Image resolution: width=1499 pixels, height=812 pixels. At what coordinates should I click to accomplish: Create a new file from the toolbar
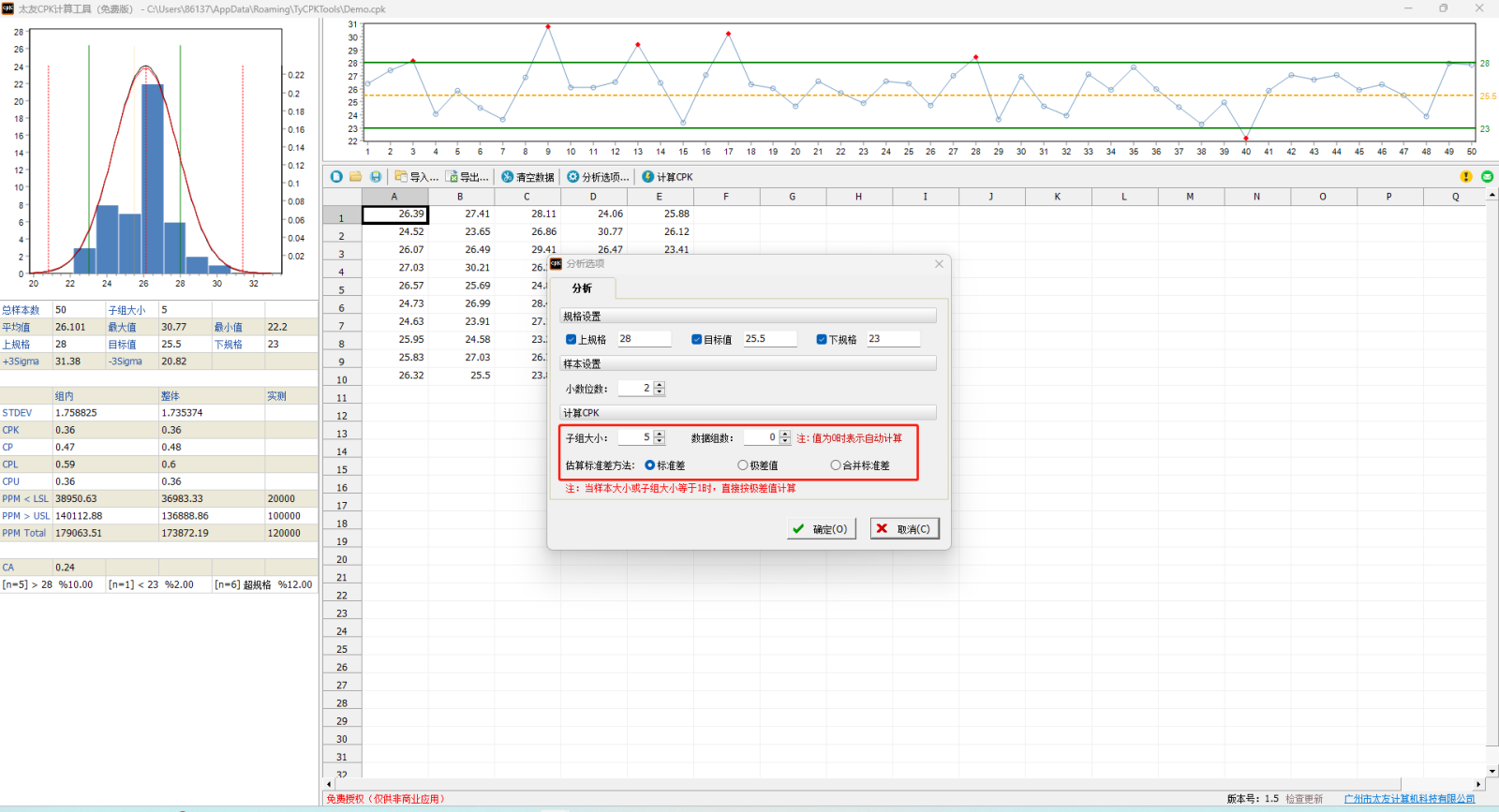click(336, 176)
